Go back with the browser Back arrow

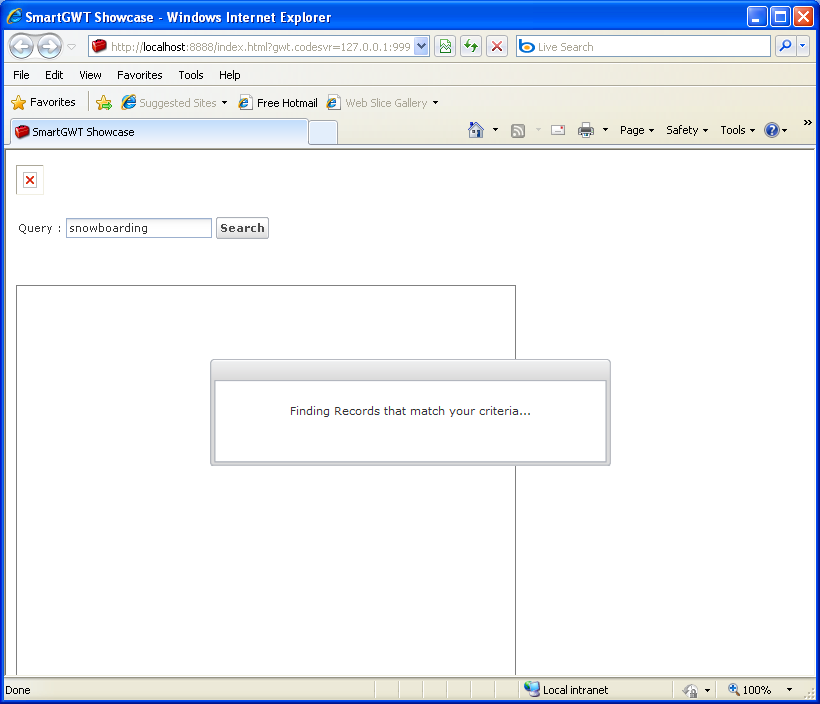click(x=21, y=47)
